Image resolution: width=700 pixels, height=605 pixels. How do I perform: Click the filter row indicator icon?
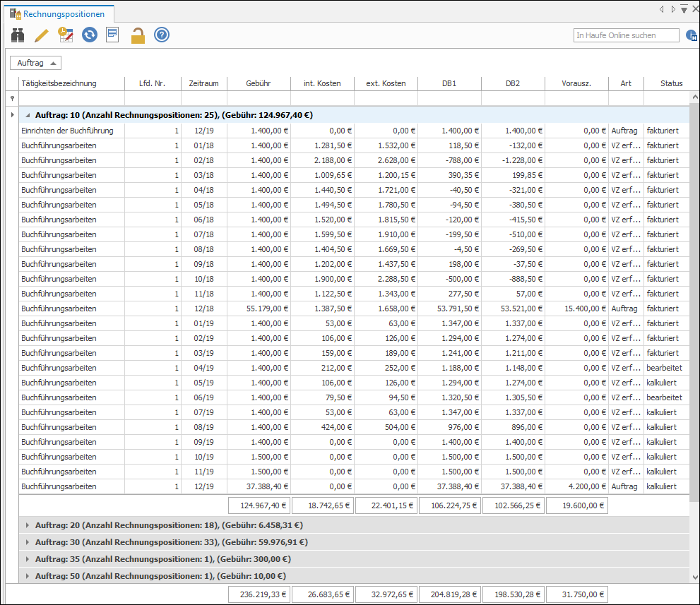tap(12, 98)
